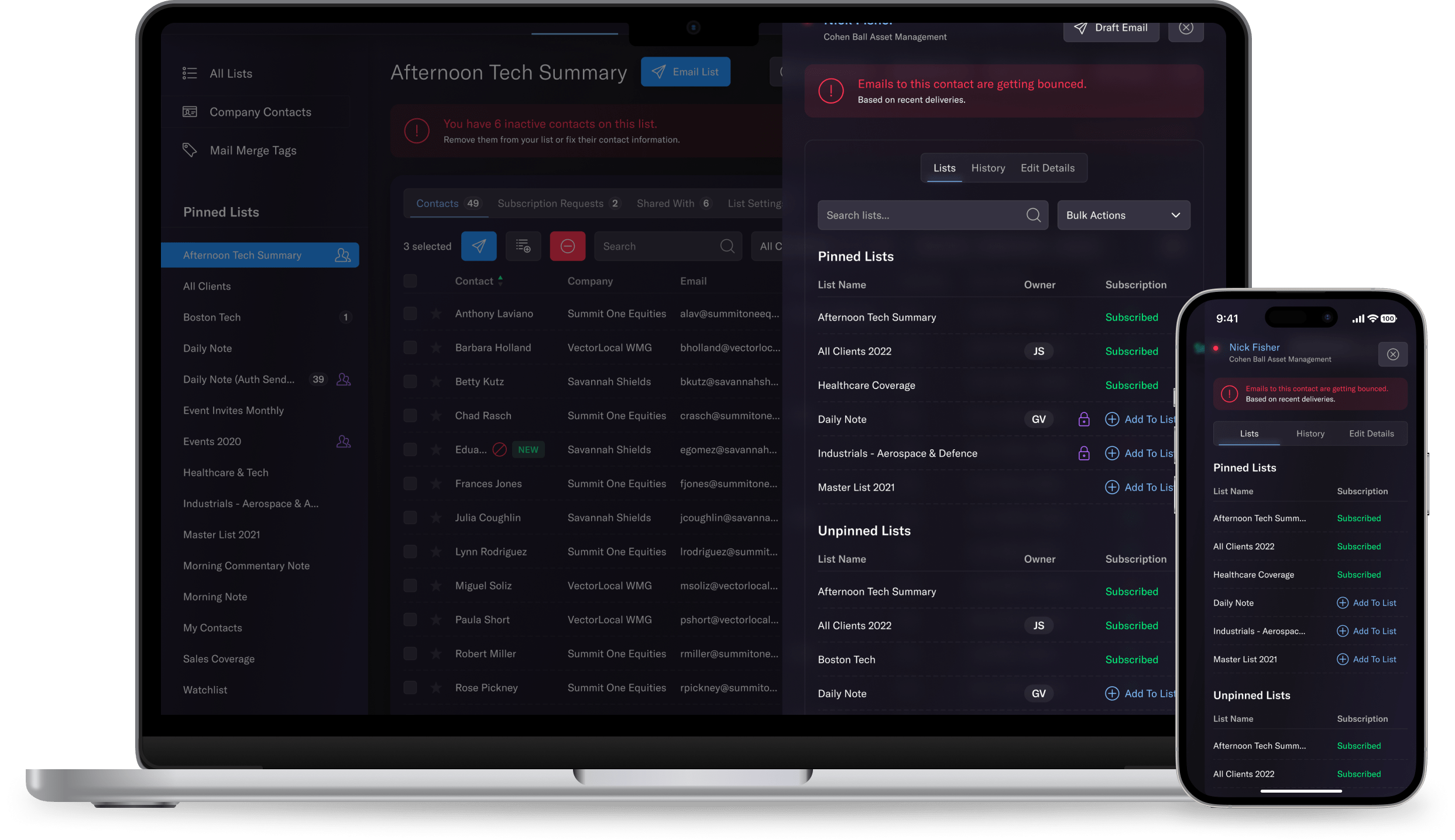Switch to Contacts tab
This screenshot has width=1455, height=840.
pos(448,204)
